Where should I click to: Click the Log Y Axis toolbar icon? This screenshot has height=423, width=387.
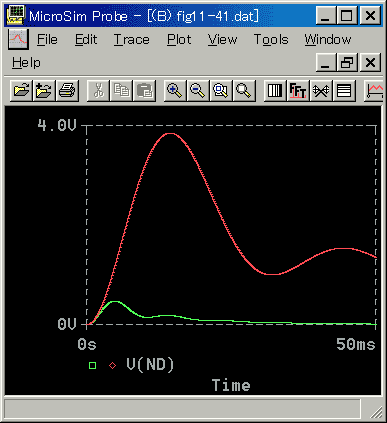point(344,90)
